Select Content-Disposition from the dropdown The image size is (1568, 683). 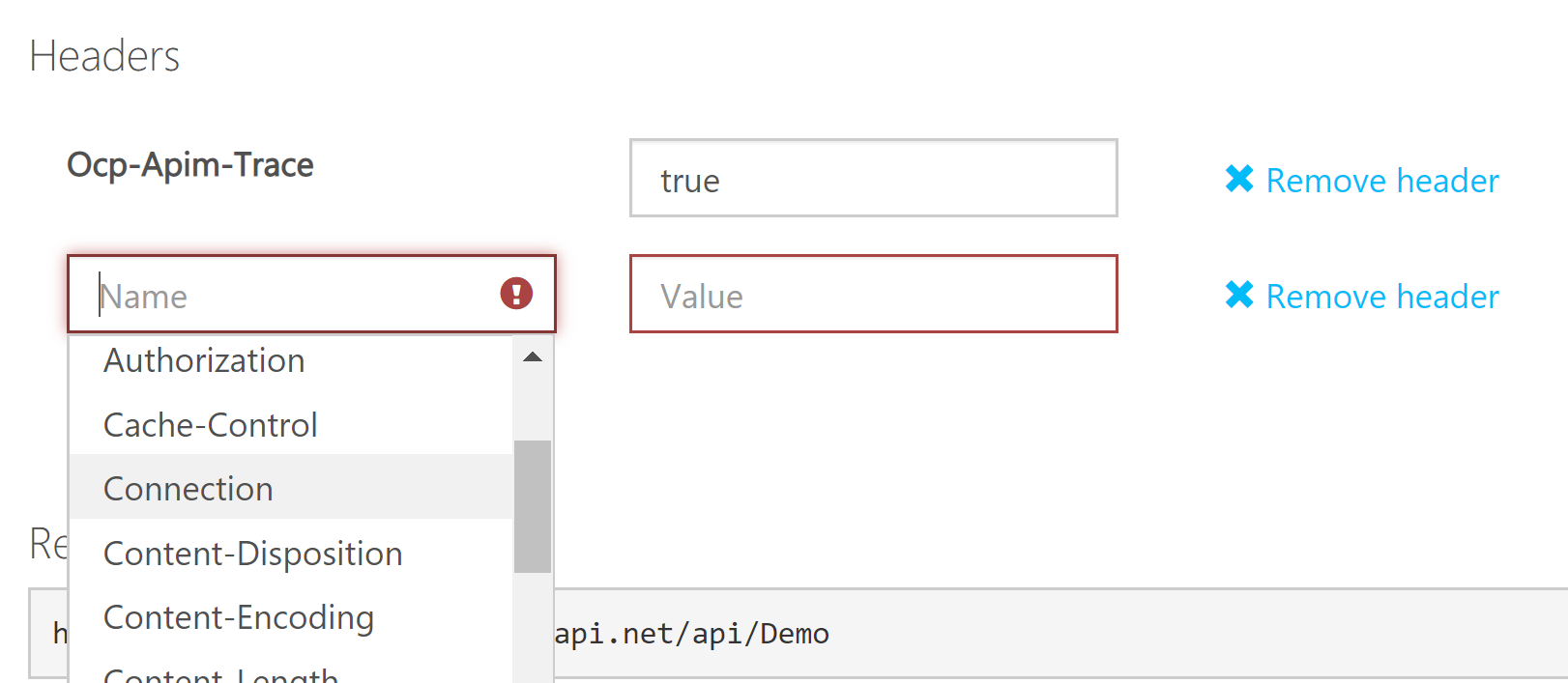[252, 553]
